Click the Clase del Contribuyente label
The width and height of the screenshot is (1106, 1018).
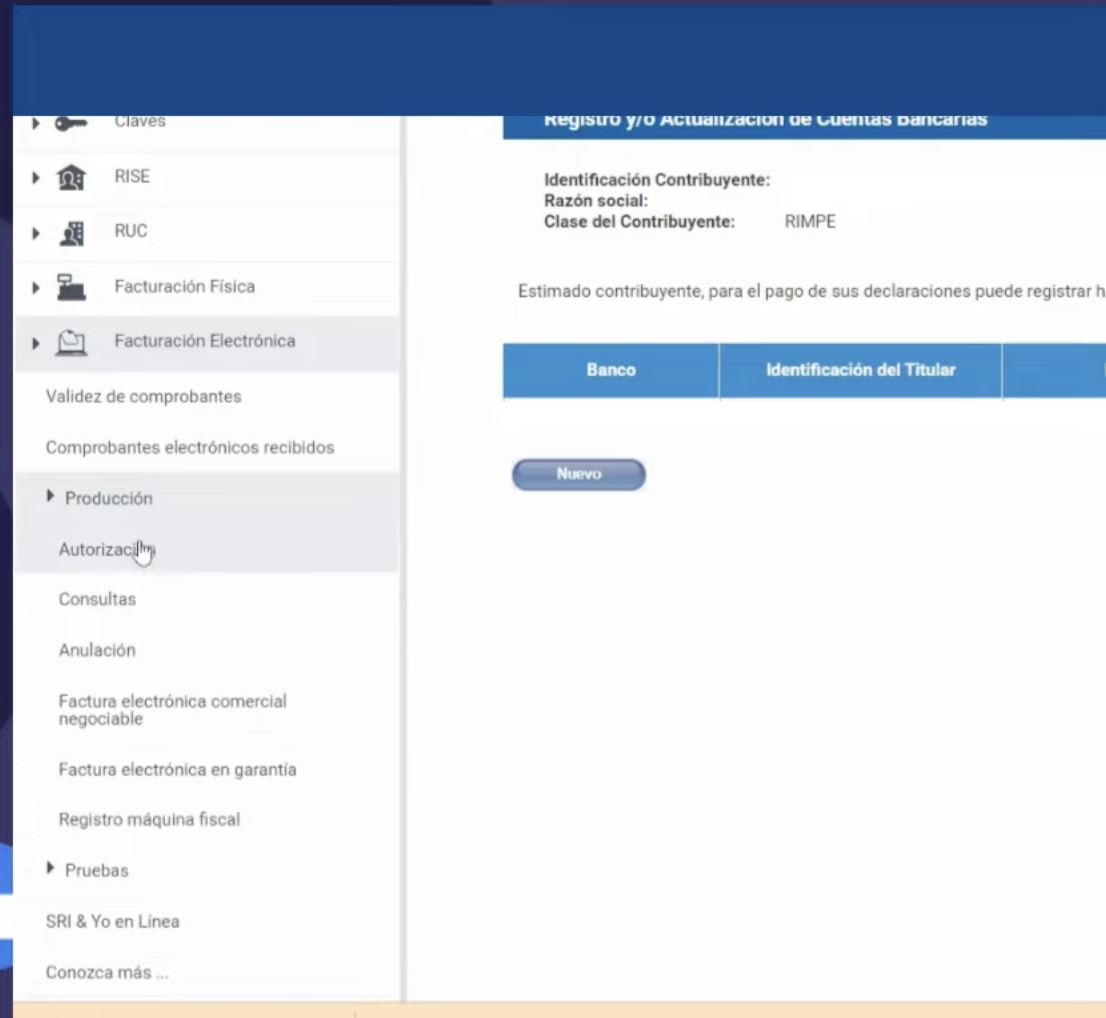point(639,222)
